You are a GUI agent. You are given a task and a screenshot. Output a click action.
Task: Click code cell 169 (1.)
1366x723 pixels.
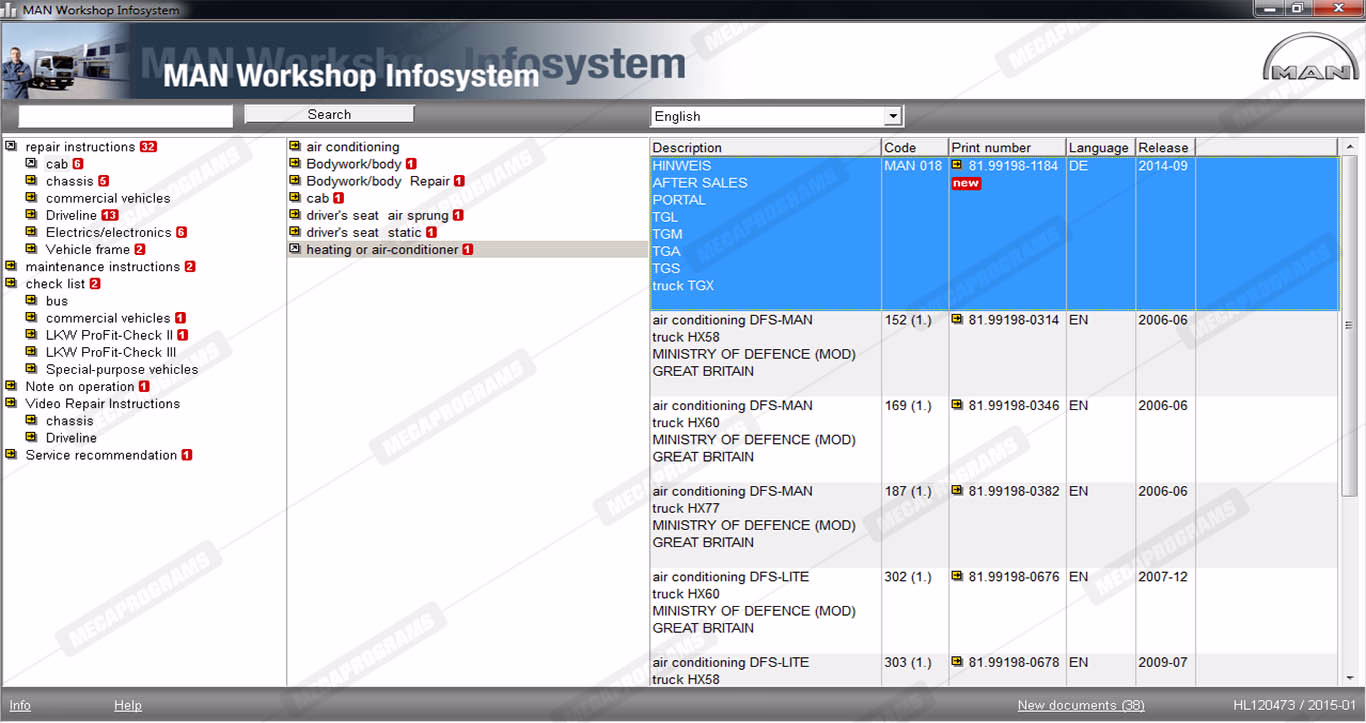[x=907, y=405]
